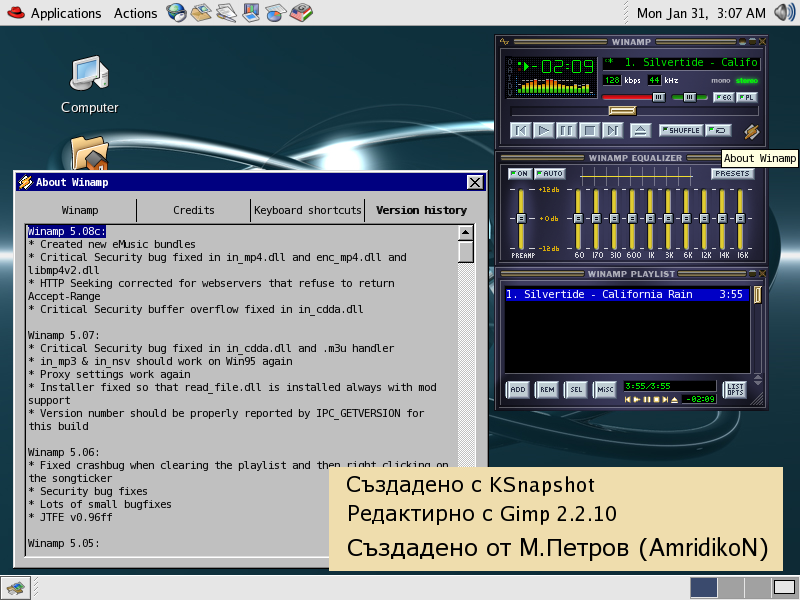Click the 1K equalizer band slider

(650, 218)
